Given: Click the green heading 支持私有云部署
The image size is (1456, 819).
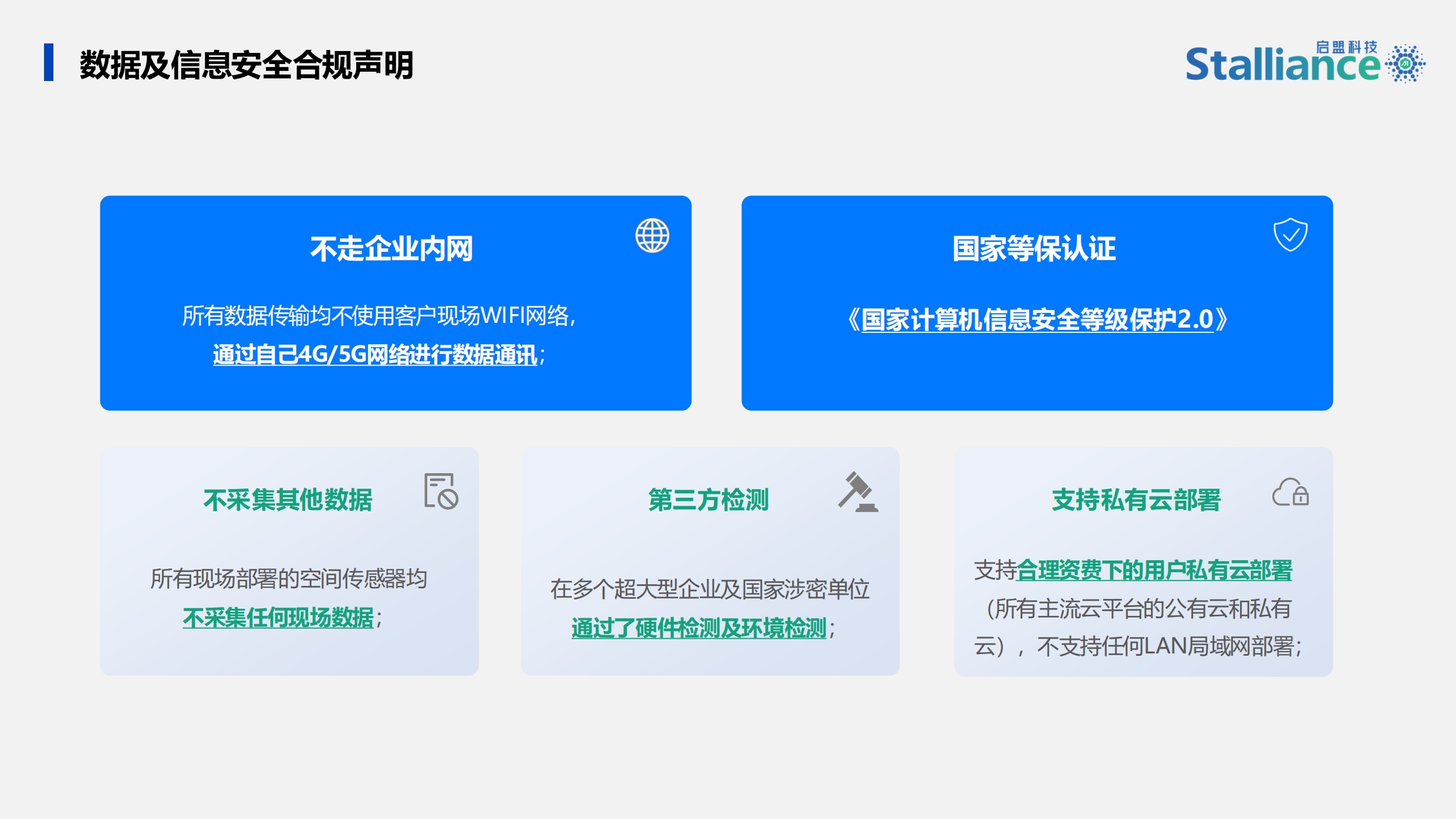Looking at the screenshot, I should (1136, 500).
